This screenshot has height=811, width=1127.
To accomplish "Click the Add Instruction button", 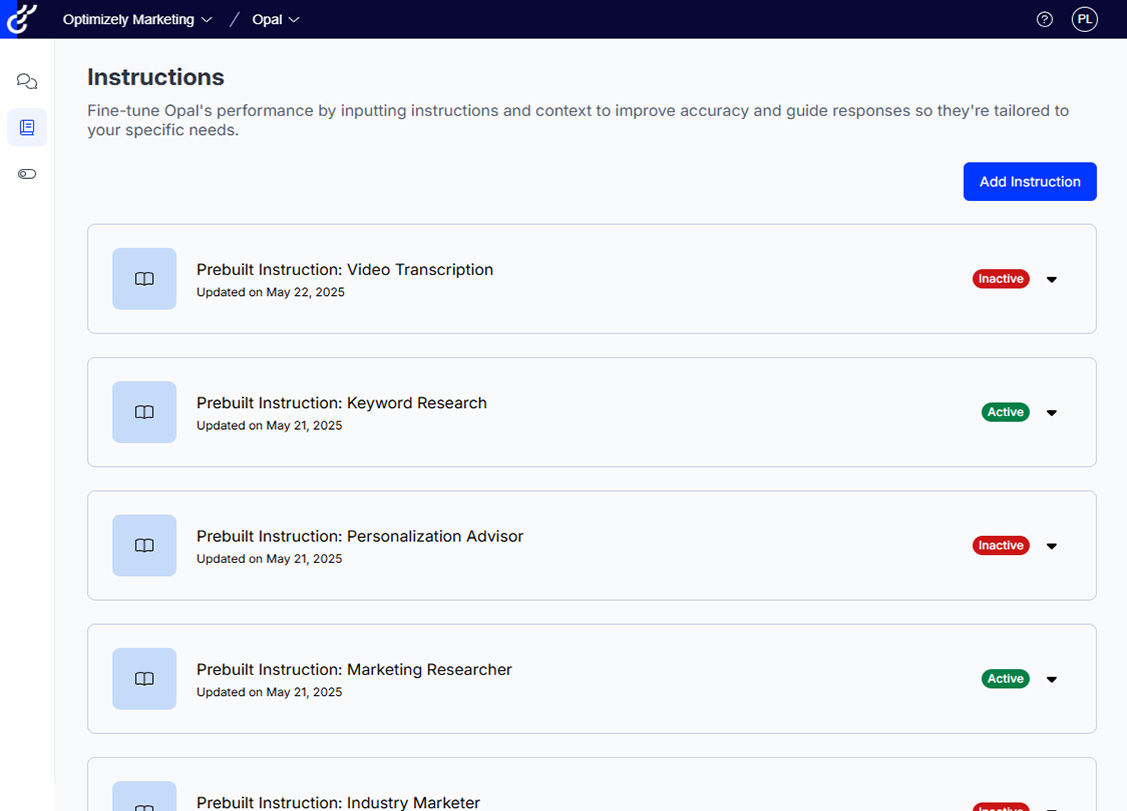I will pyautogui.click(x=1029, y=181).
